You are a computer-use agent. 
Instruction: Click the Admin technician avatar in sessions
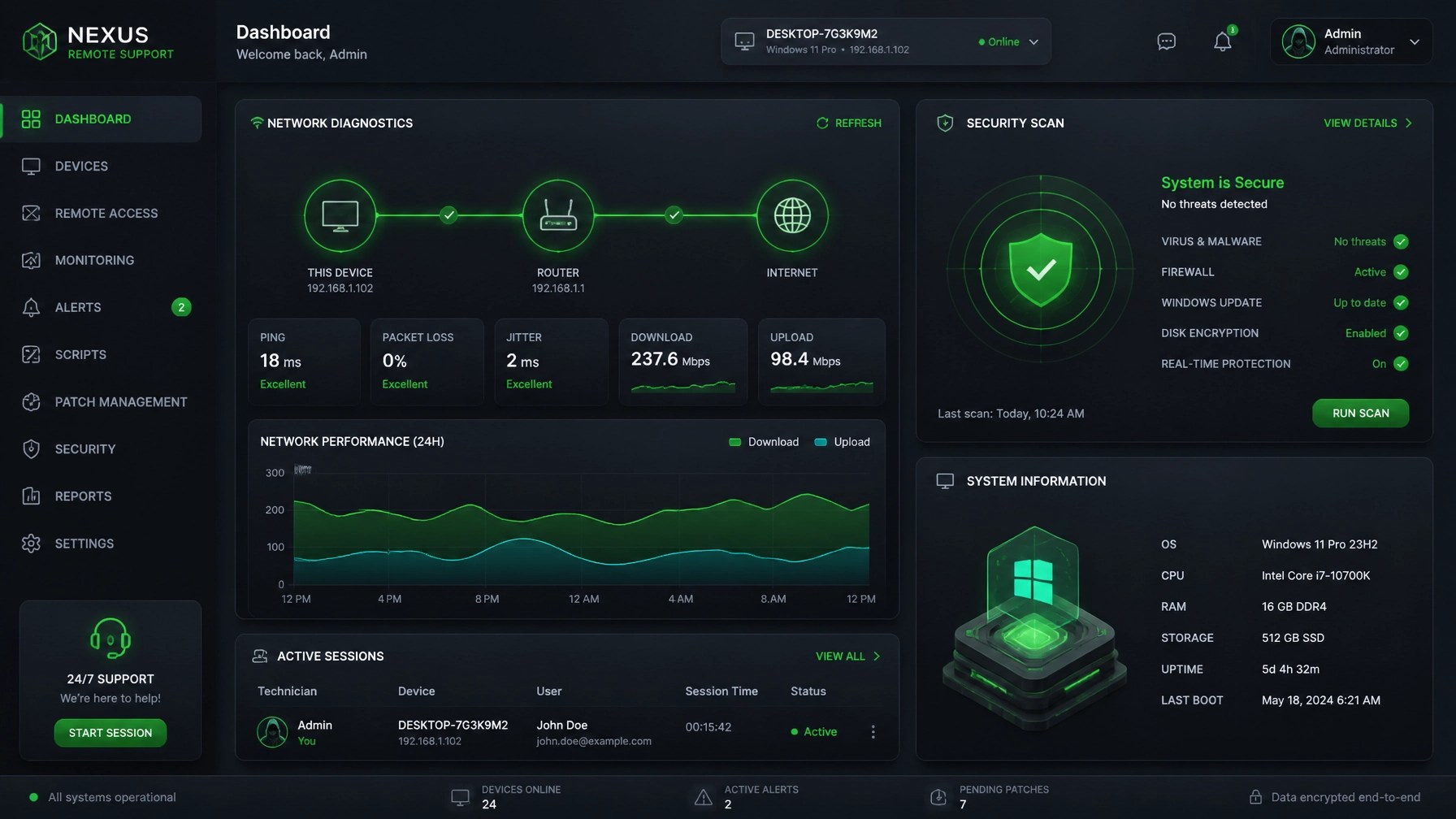pyautogui.click(x=272, y=731)
